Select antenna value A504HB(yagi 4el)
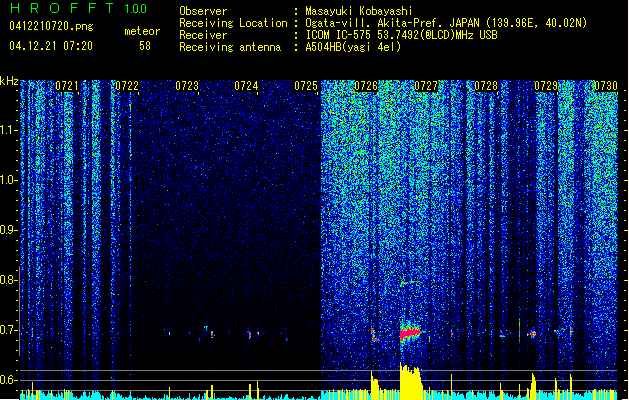 [353, 47]
